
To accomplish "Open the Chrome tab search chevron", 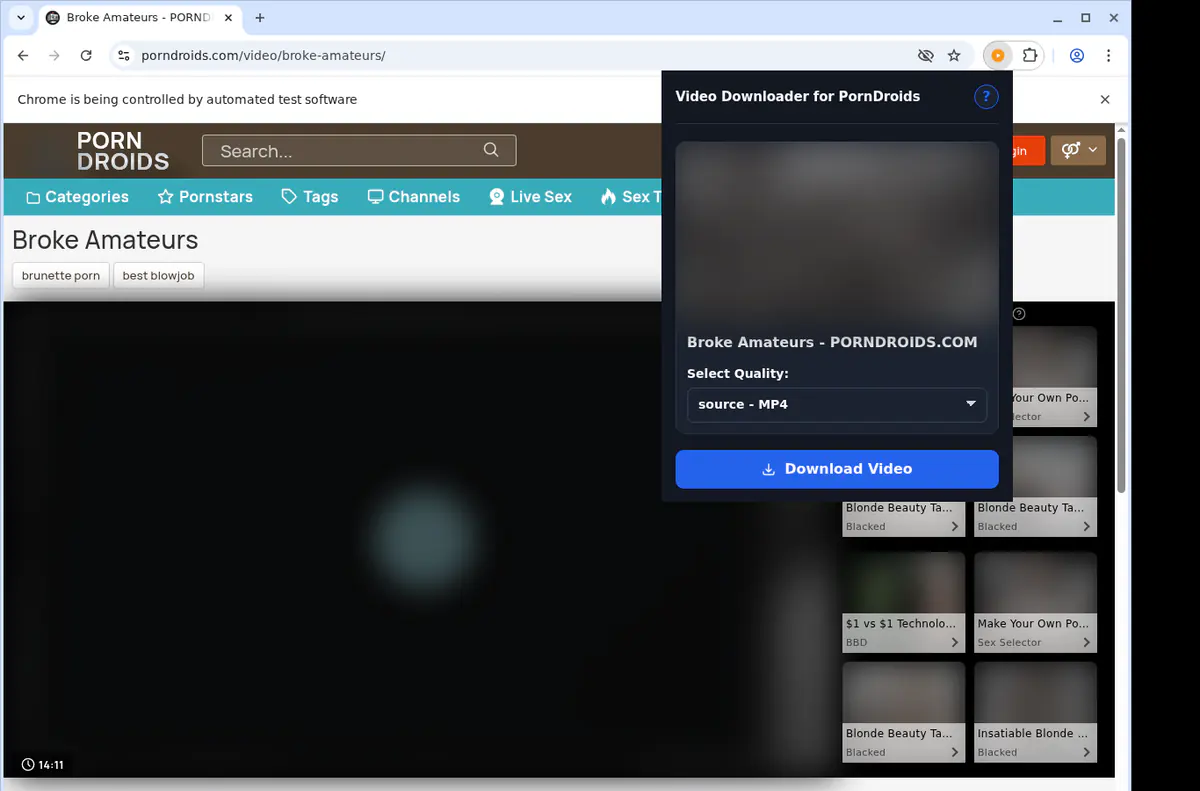I will click(21, 18).
